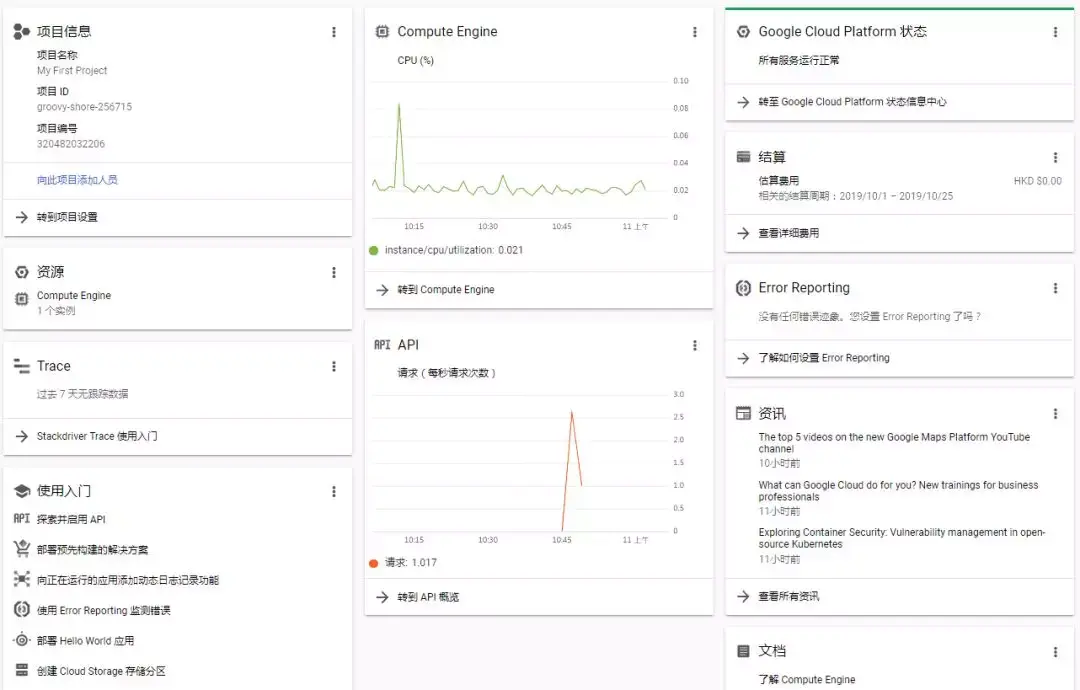
Task: Open 使用 Error Reporting 监测错误
Action: [103, 610]
